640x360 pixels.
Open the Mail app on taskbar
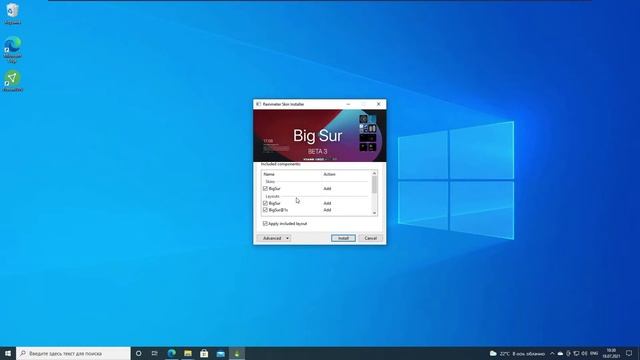tap(220, 353)
